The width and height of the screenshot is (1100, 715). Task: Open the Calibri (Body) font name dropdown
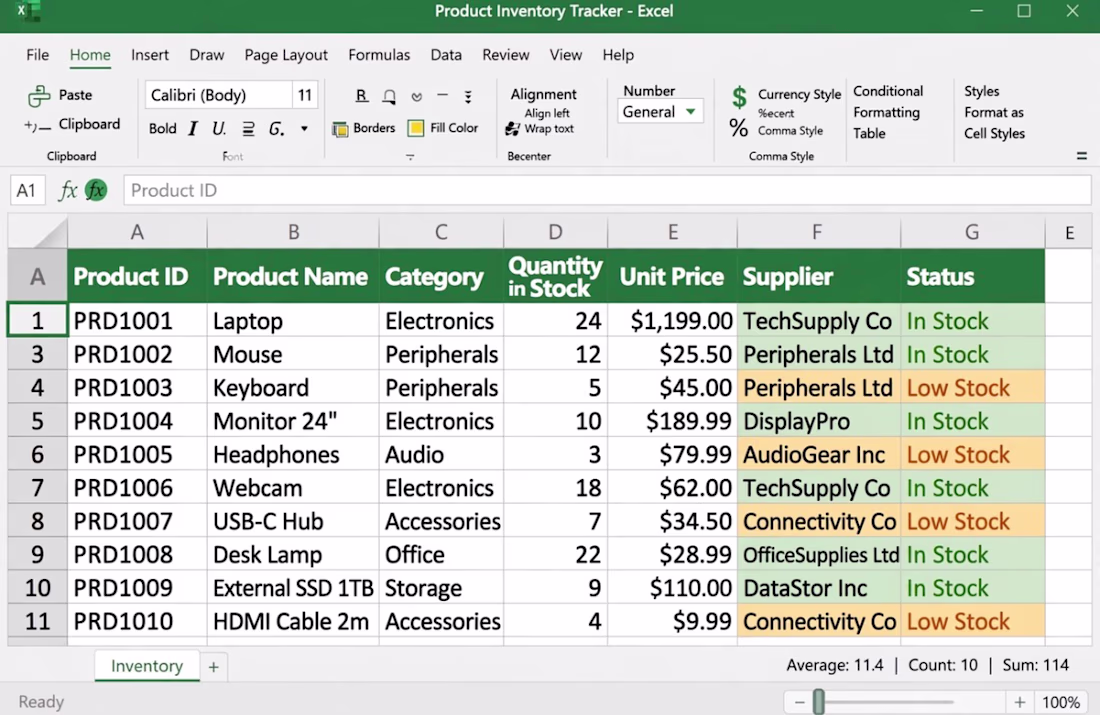[218, 95]
